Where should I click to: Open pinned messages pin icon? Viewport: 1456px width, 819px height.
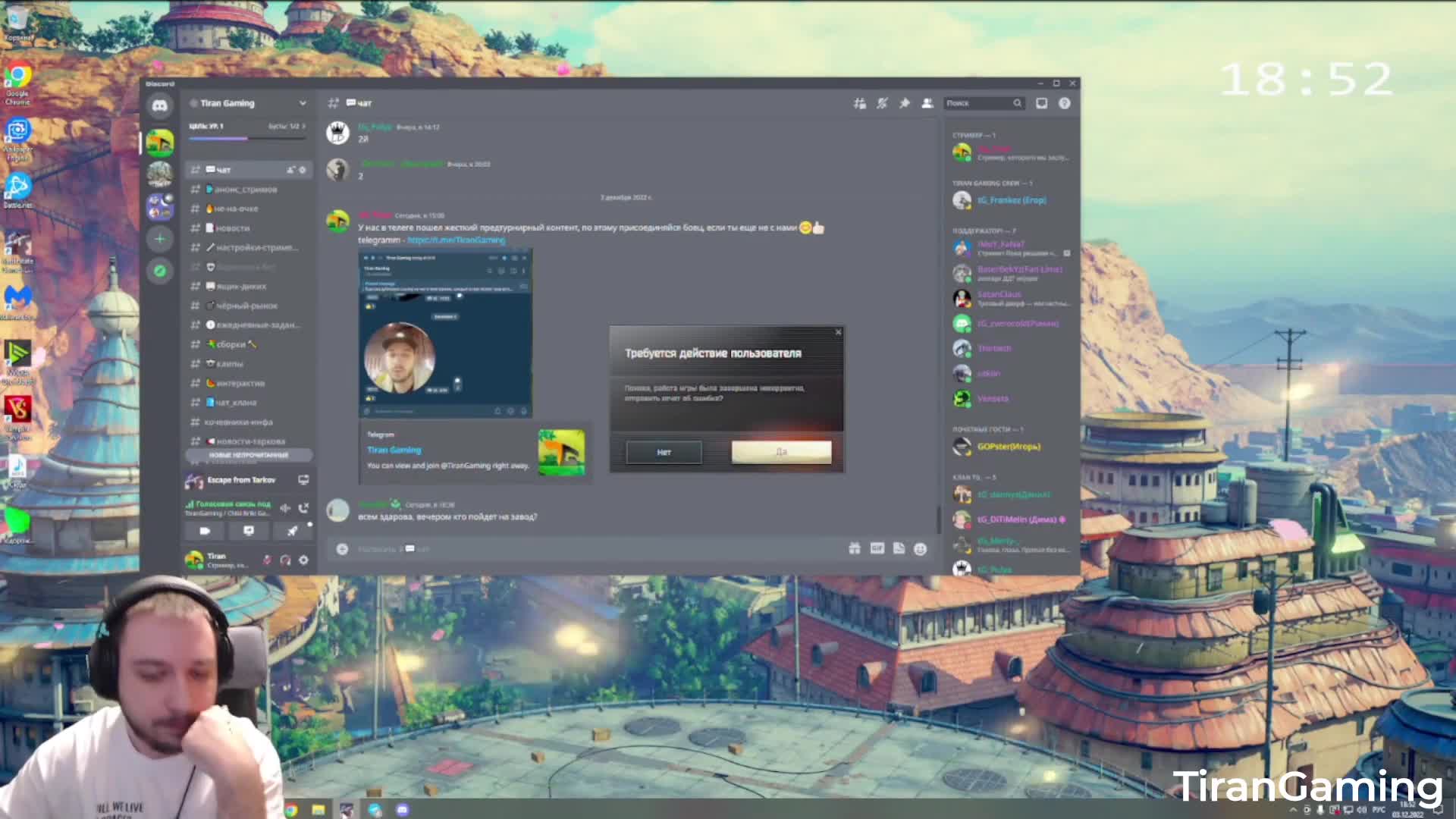coord(905,103)
